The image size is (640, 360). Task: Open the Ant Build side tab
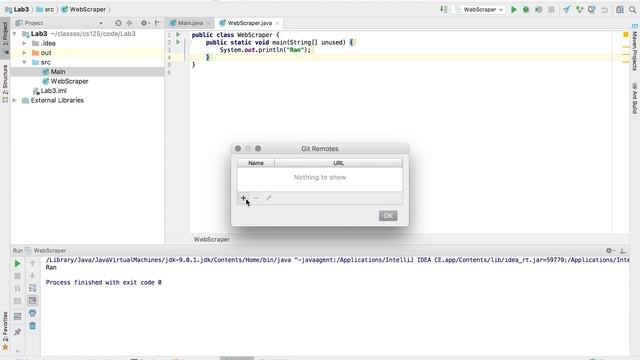click(635, 98)
